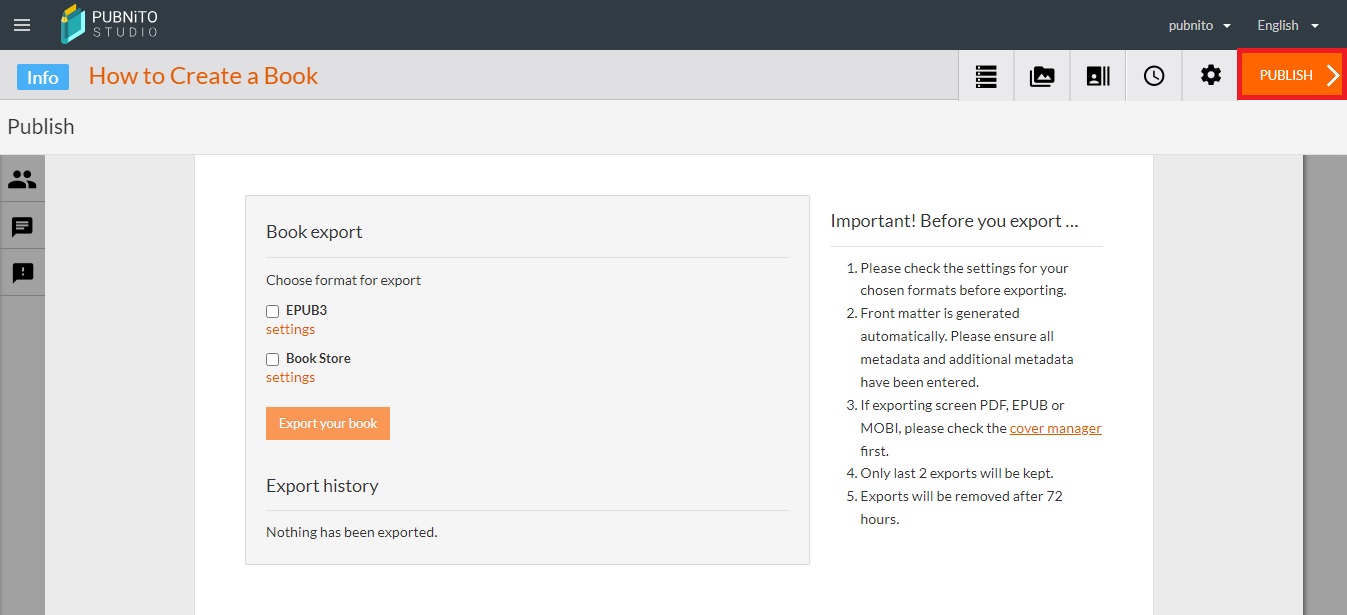Open settings link under EPUB3

[290, 329]
